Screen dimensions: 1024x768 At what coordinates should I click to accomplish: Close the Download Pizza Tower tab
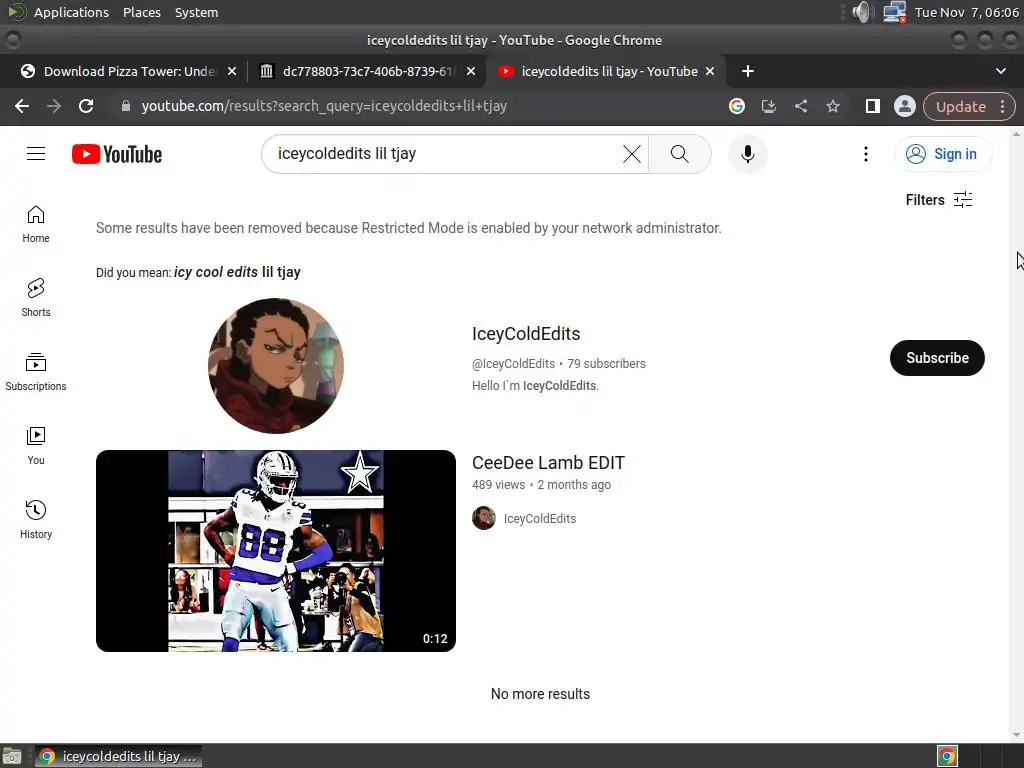[232, 71]
